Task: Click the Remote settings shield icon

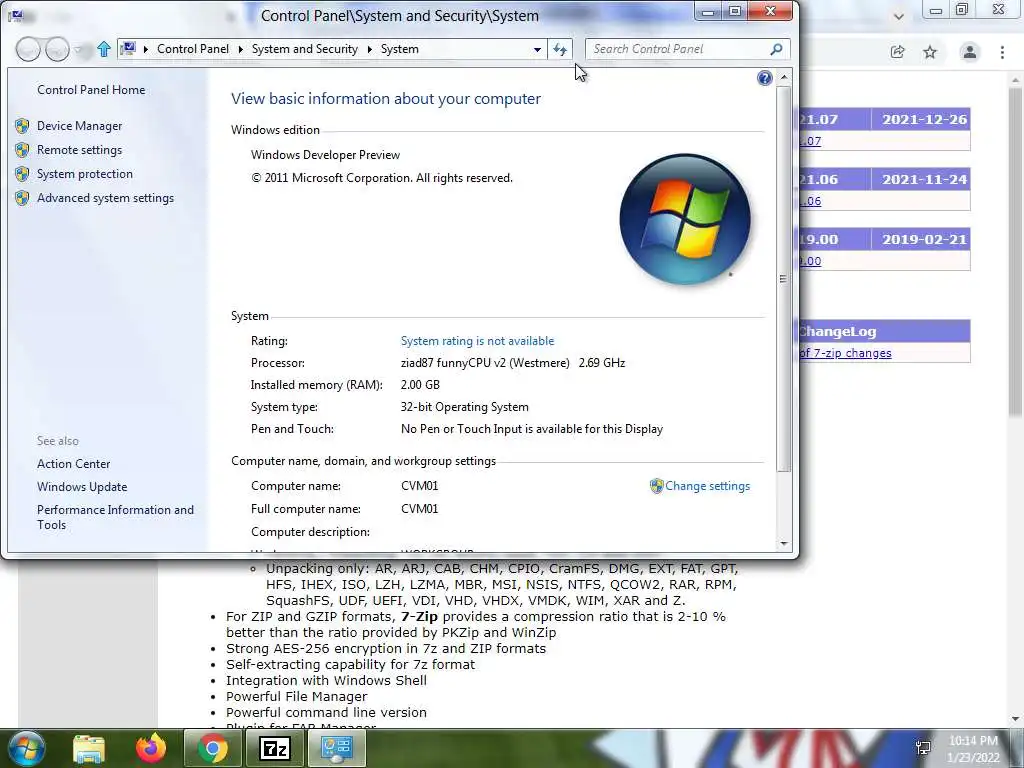Action: click(22, 150)
